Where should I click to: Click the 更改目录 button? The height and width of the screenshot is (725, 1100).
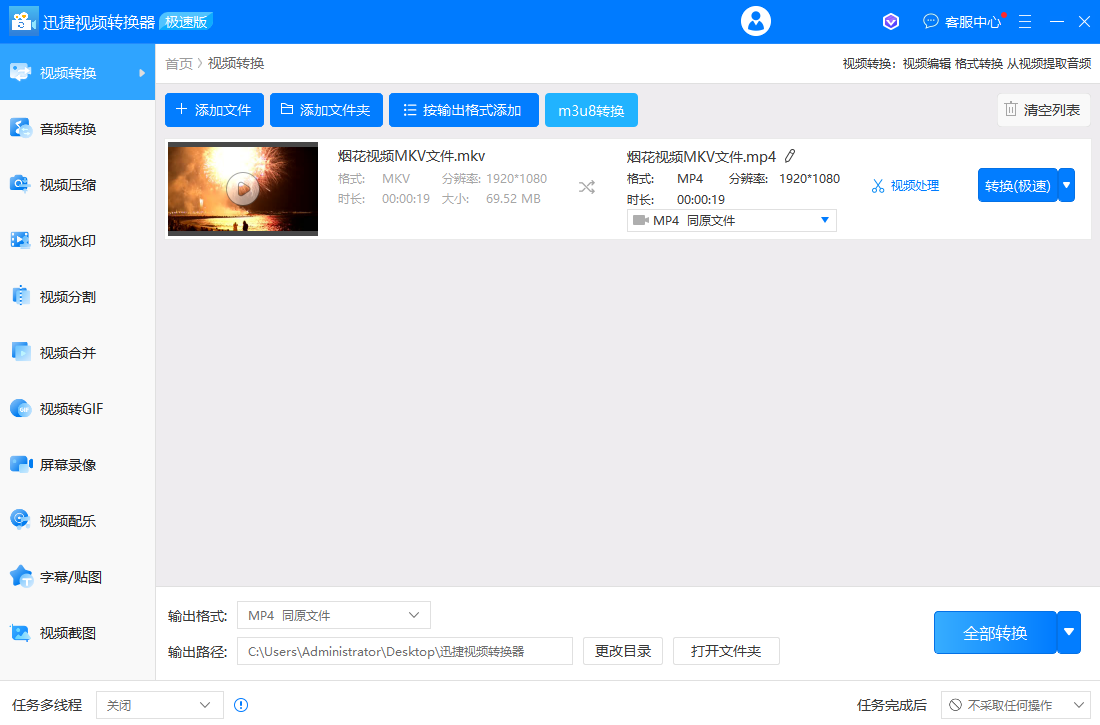[x=623, y=651]
